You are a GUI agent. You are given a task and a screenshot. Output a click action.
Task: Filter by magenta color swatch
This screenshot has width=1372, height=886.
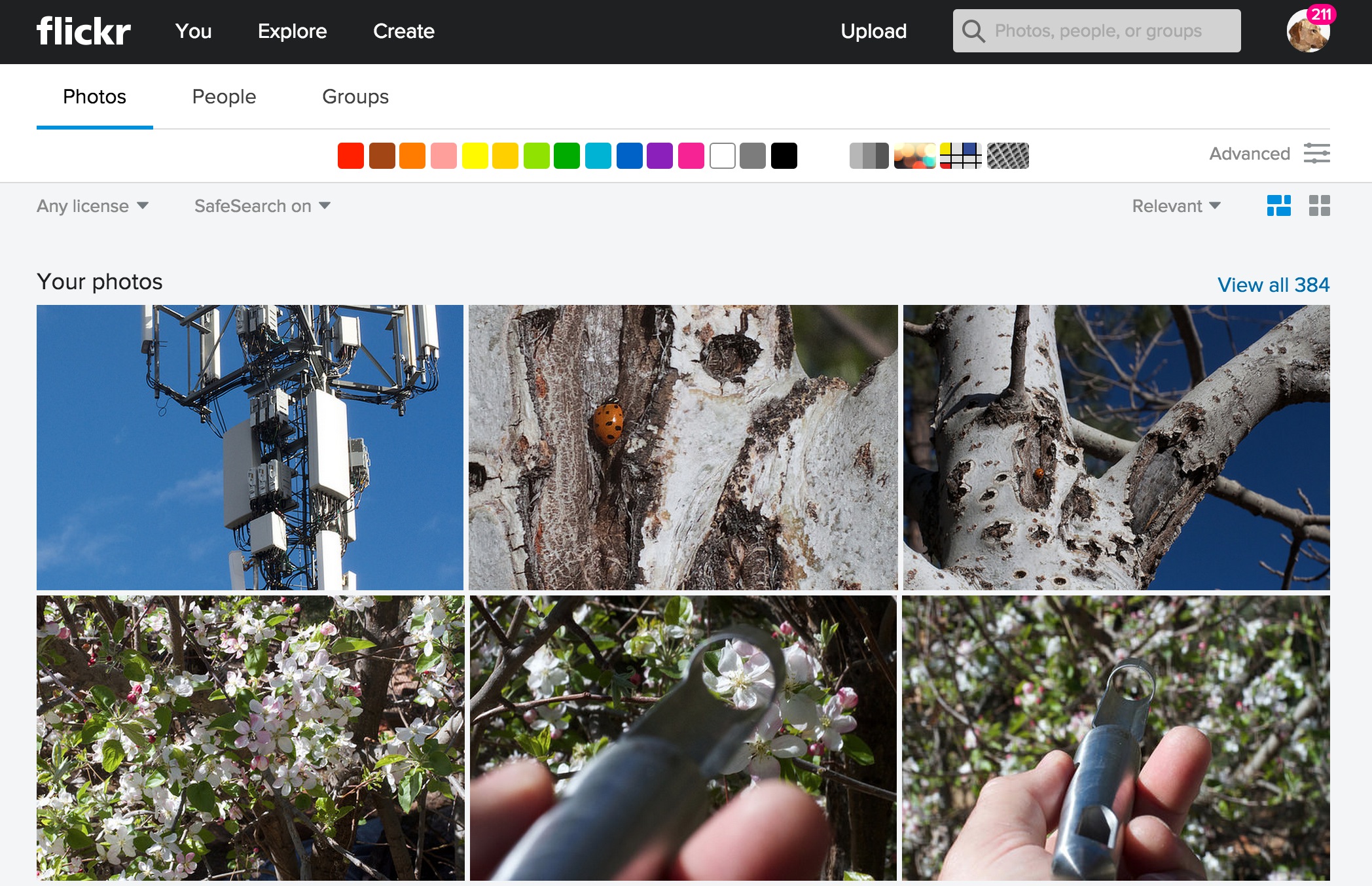click(x=691, y=156)
